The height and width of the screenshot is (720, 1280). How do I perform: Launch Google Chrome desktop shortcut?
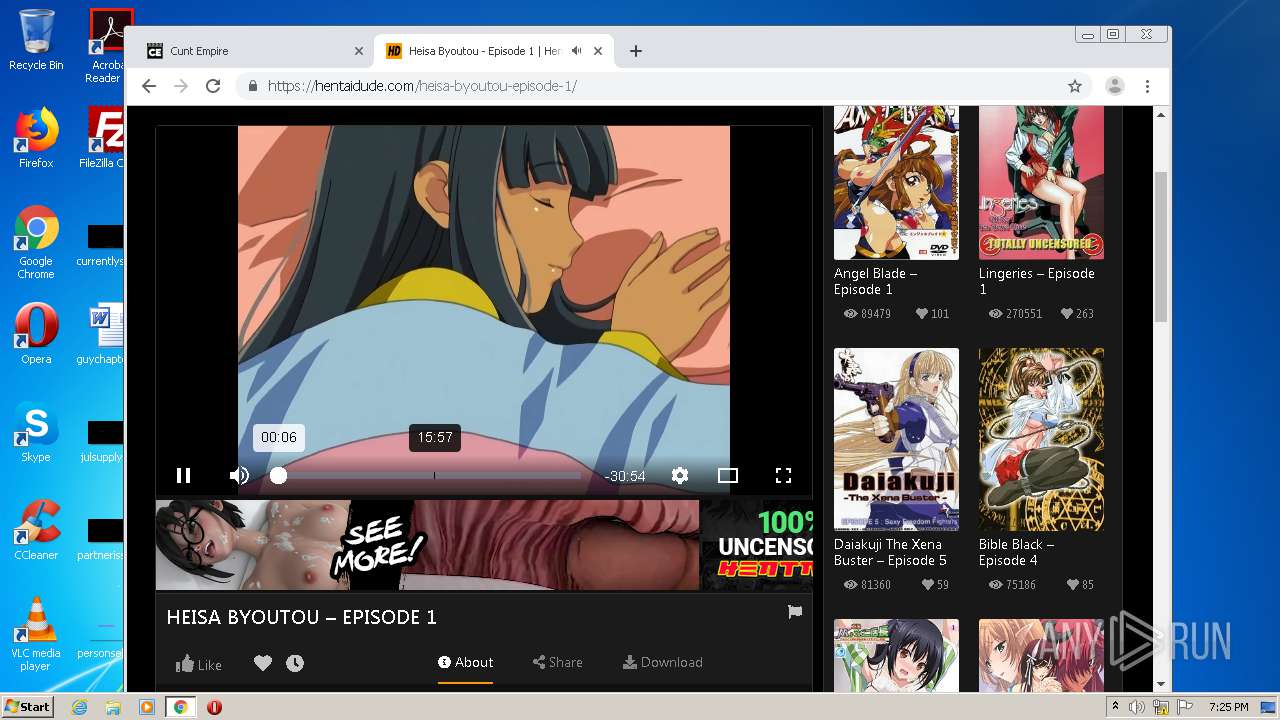(36, 243)
